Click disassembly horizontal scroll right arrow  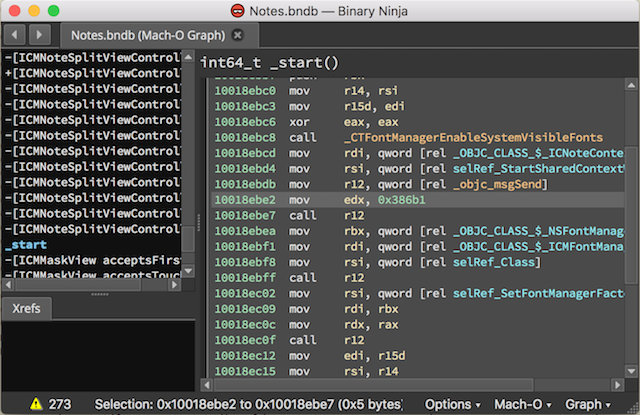tap(617, 385)
